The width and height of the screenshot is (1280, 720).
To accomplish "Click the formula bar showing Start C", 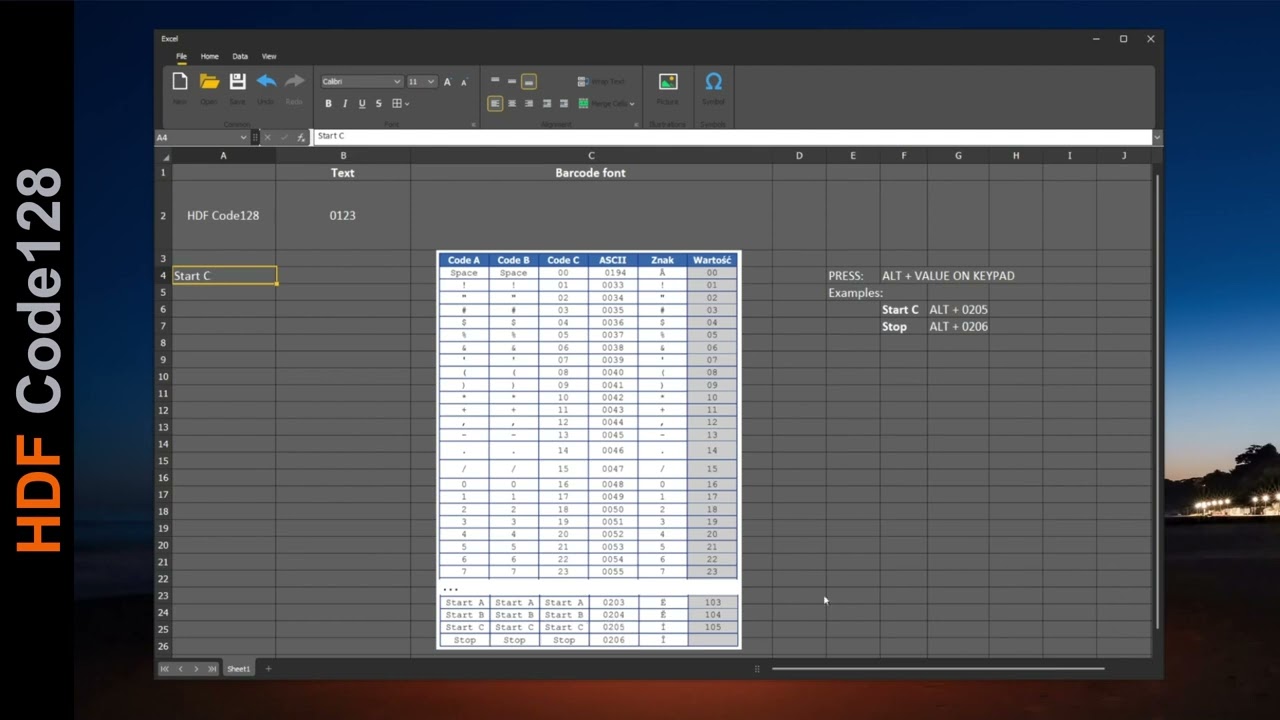I will pyautogui.click(x=732, y=137).
